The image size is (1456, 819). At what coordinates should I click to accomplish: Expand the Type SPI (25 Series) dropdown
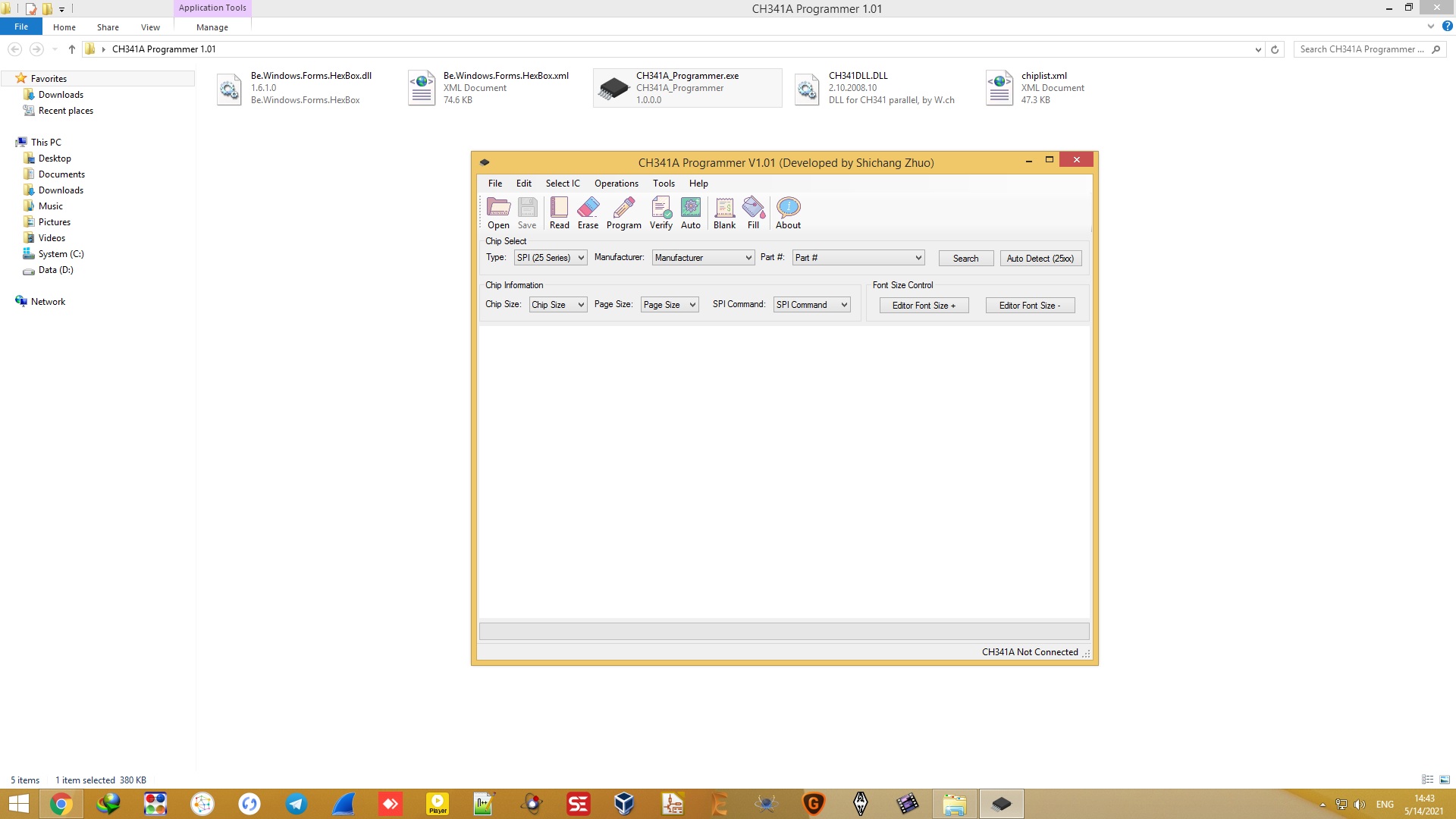[551, 258]
